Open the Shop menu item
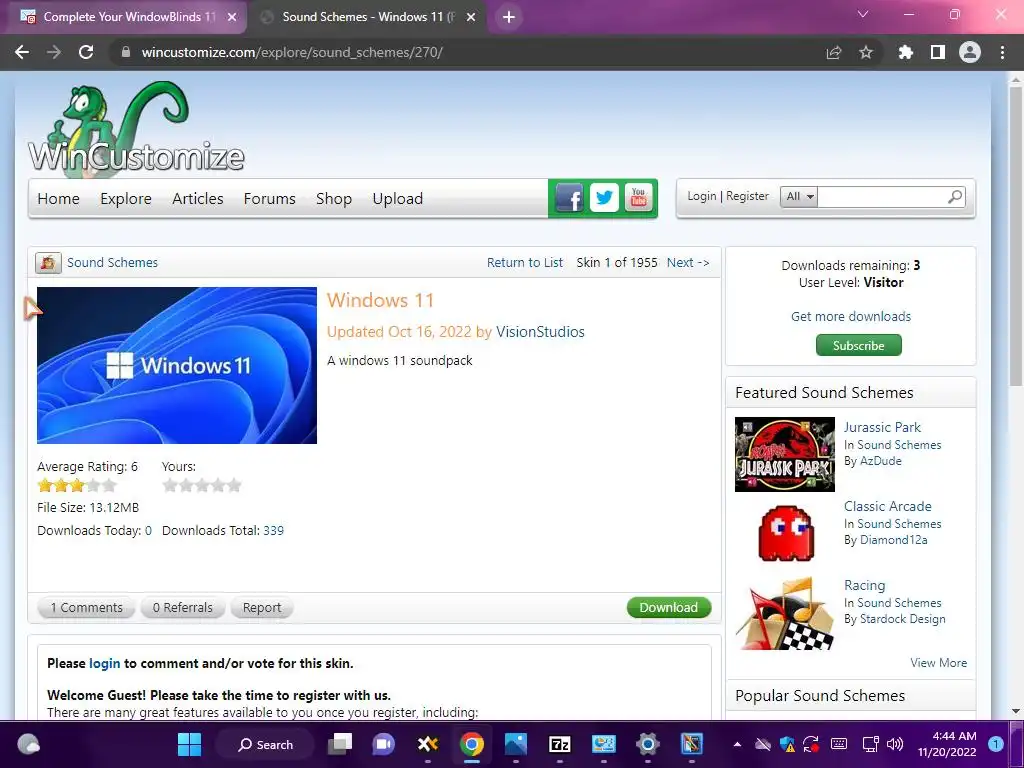1024x768 pixels. point(334,199)
